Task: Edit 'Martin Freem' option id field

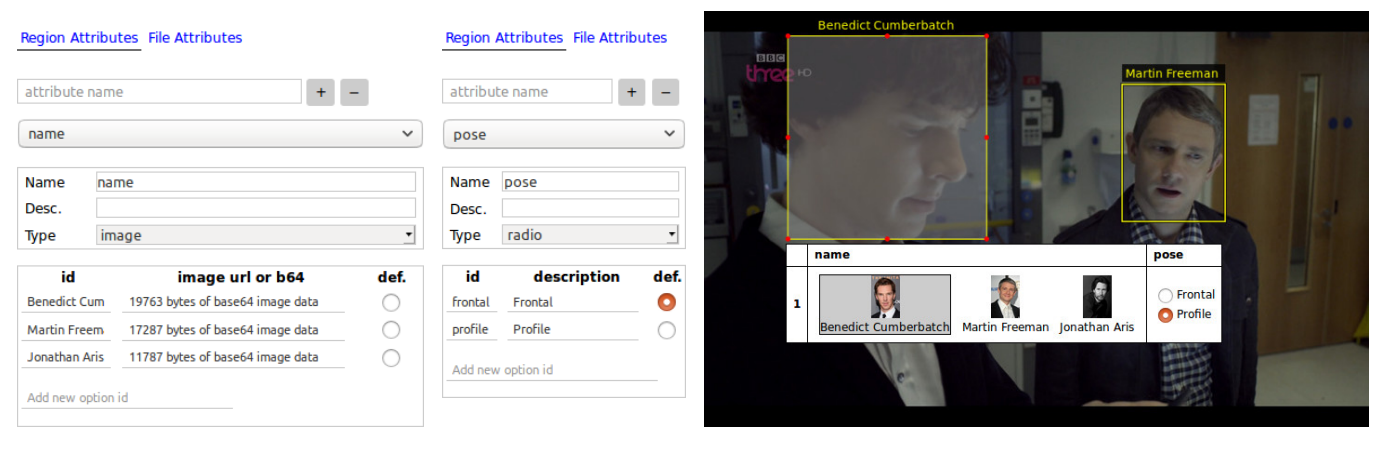Action: [66, 330]
